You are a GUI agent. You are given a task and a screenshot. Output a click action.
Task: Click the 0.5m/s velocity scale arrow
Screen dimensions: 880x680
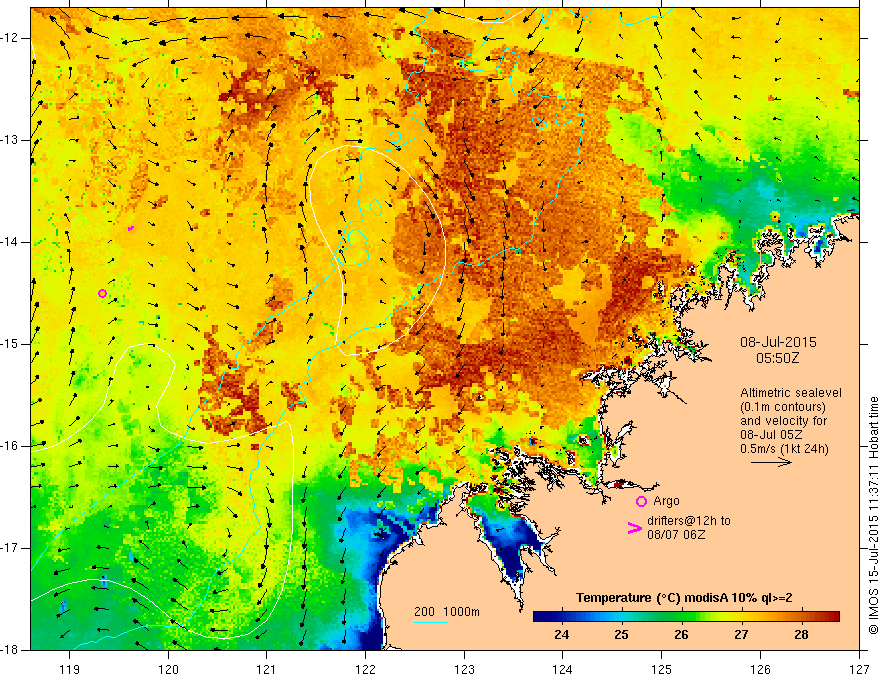[771, 462]
